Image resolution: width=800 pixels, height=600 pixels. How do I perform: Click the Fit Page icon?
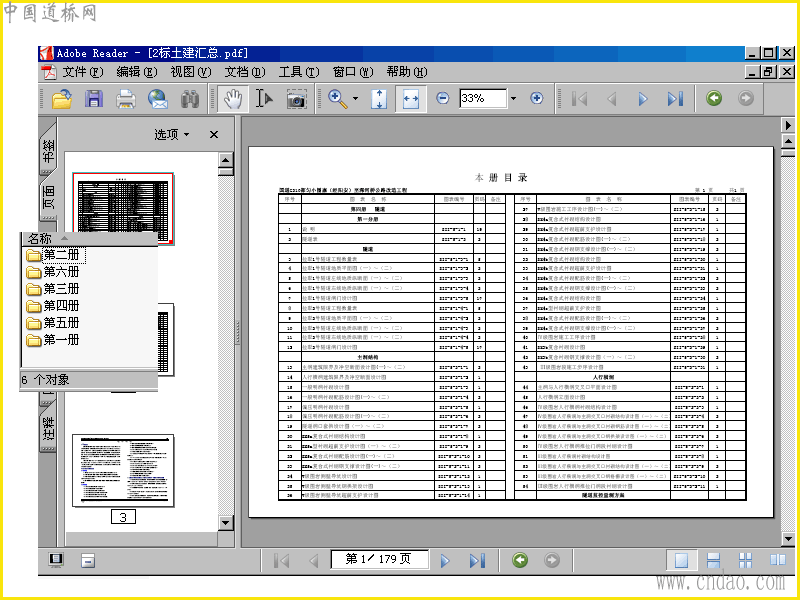click(x=379, y=98)
